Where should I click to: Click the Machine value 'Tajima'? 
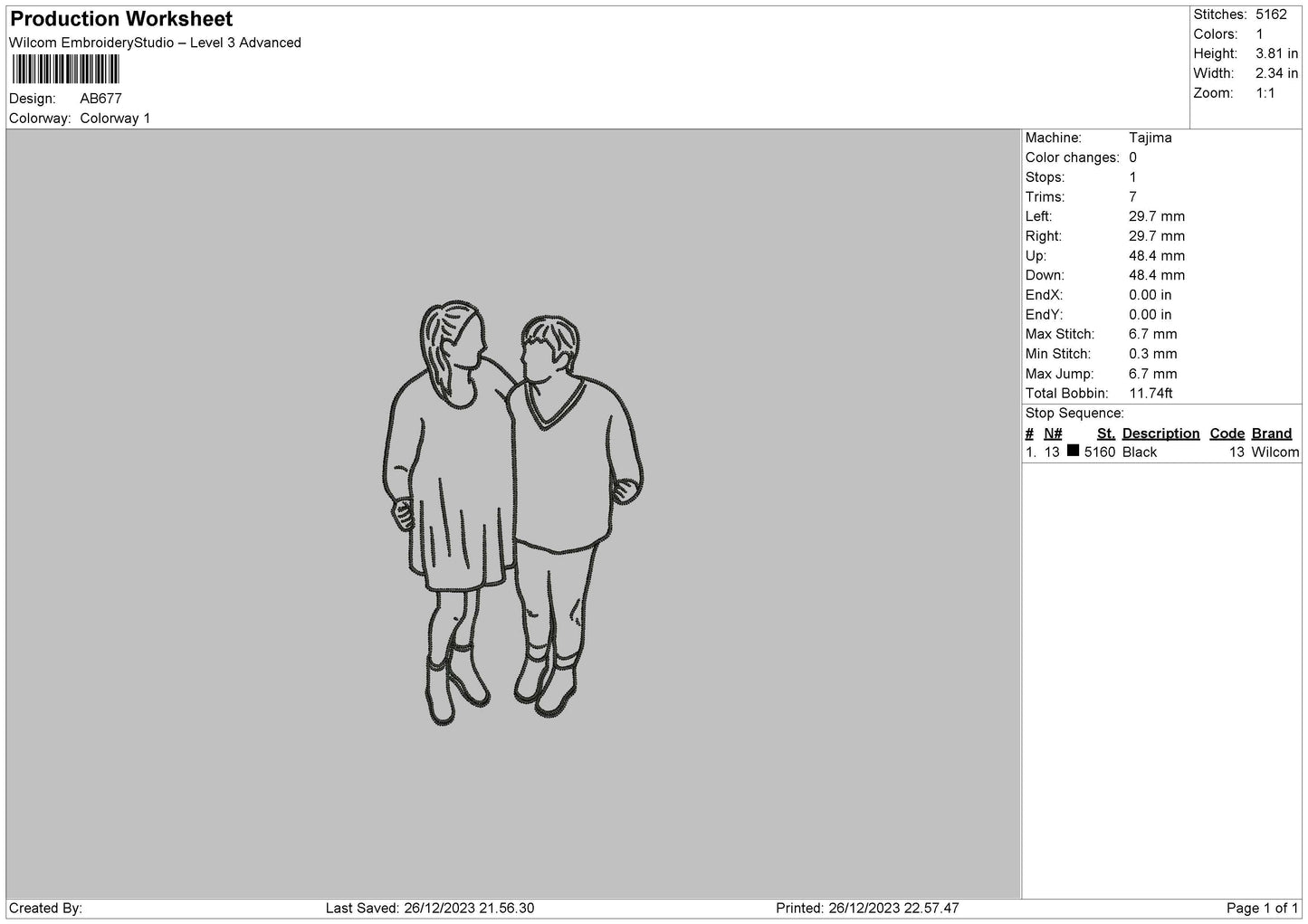coord(1150,138)
